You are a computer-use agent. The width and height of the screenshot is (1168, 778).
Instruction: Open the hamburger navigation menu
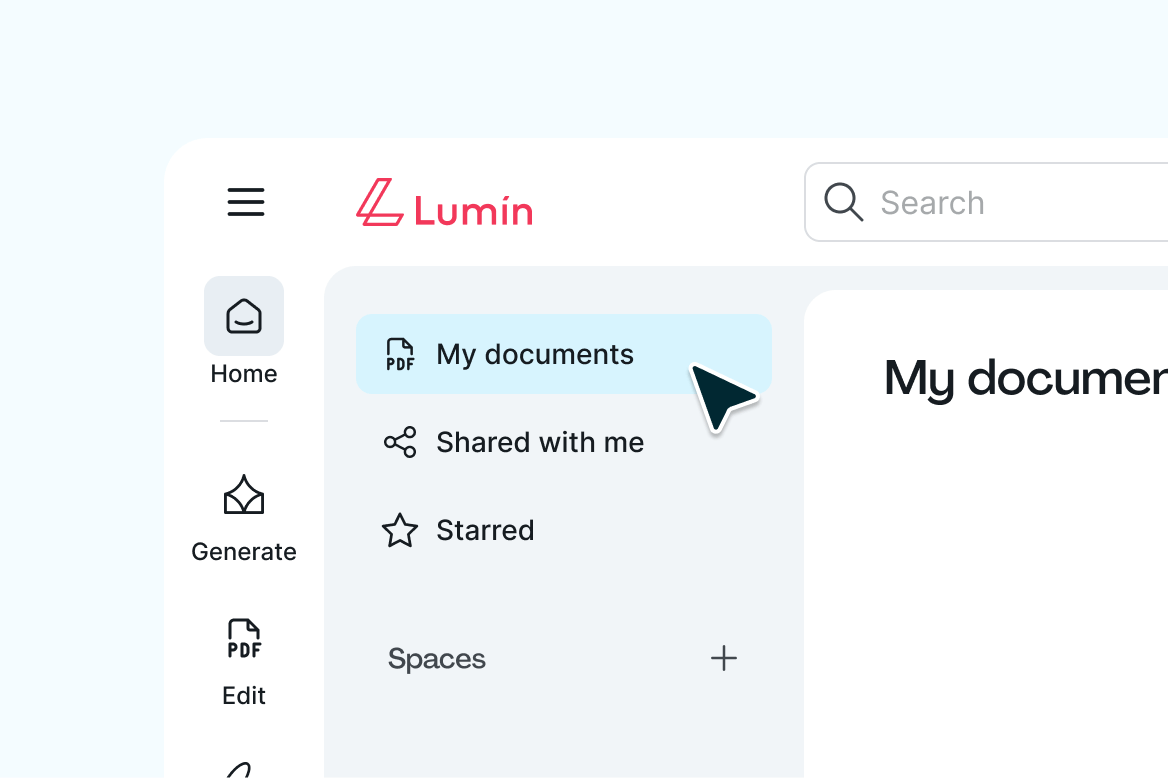pos(245,202)
